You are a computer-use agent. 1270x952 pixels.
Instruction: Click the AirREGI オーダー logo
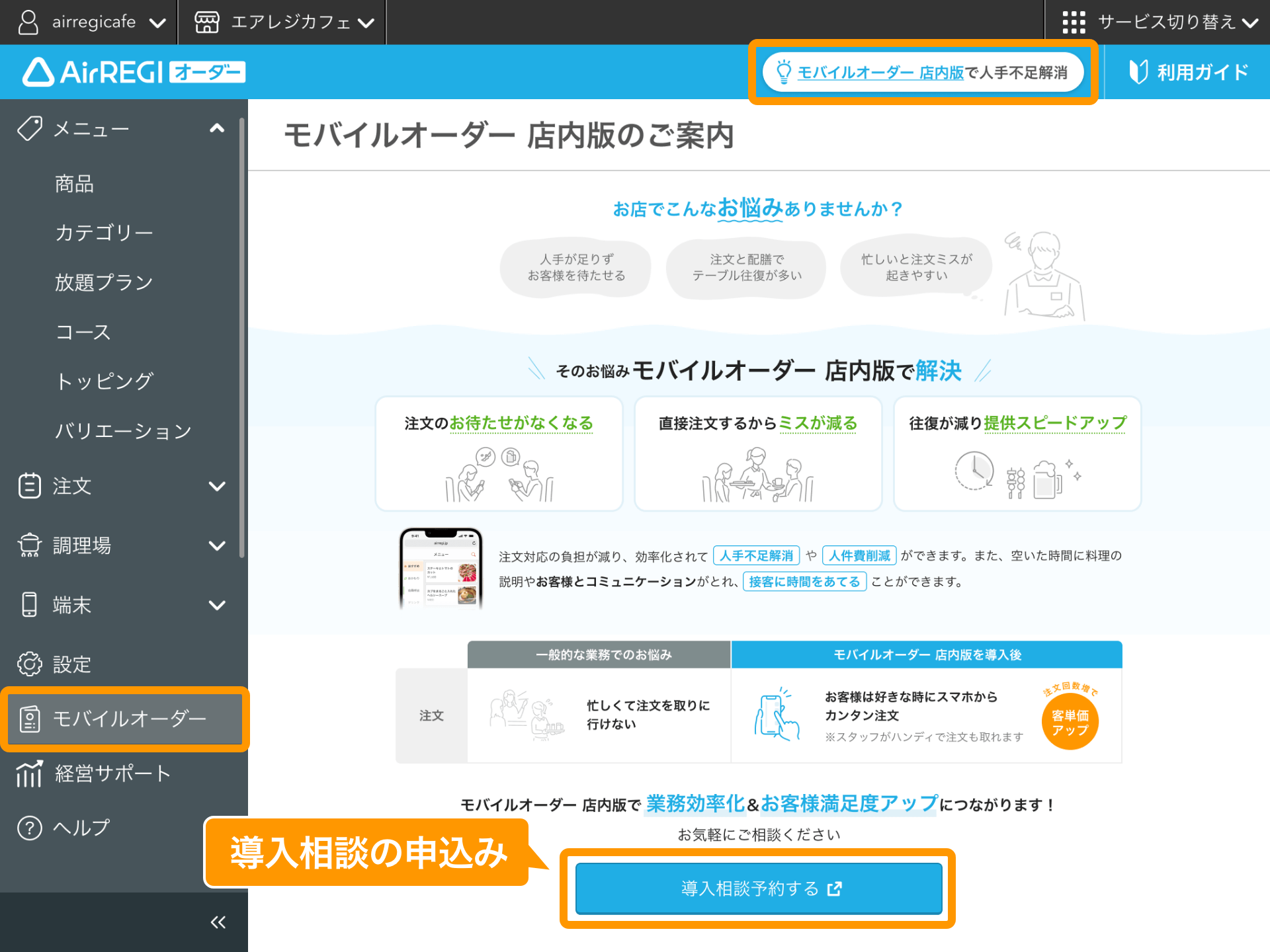click(134, 71)
